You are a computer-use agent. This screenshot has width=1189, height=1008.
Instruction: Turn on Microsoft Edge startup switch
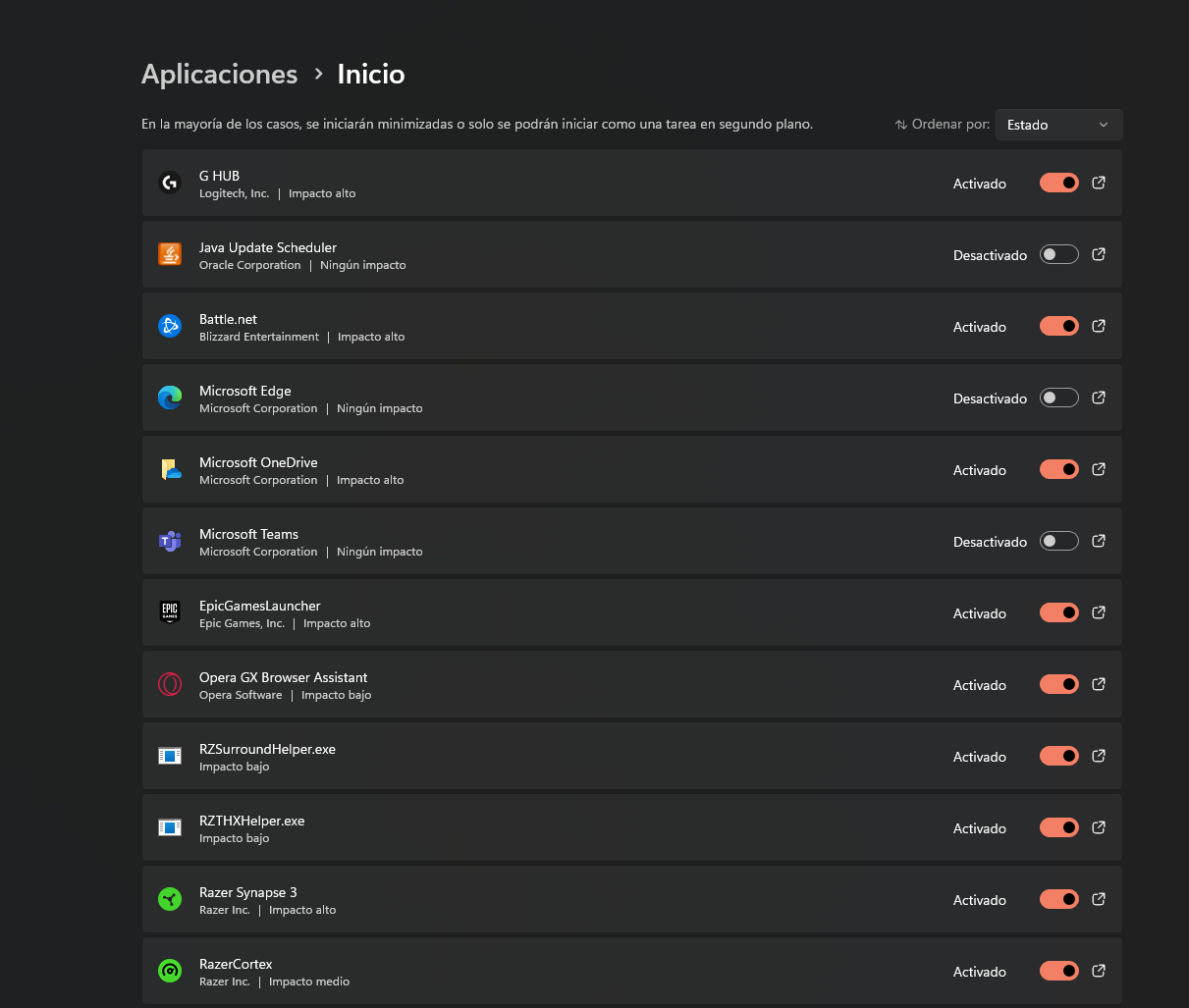pyautogui.click(x=1059, y=398)
